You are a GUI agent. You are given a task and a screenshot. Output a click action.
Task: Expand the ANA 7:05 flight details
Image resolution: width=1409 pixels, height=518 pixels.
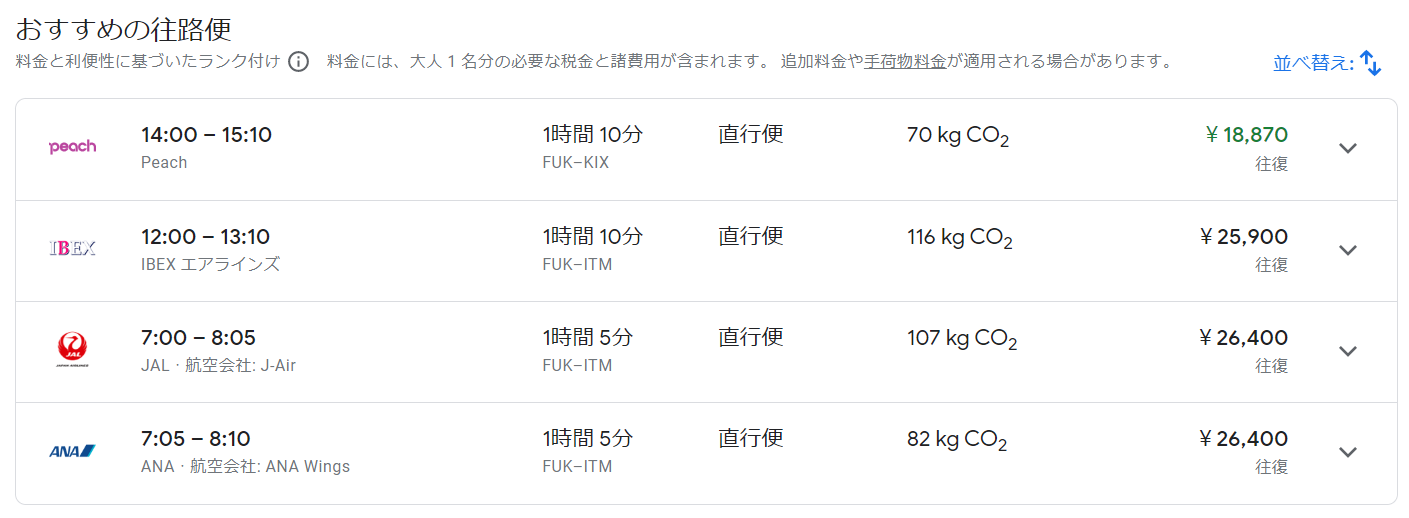(x=1348, y=452)
